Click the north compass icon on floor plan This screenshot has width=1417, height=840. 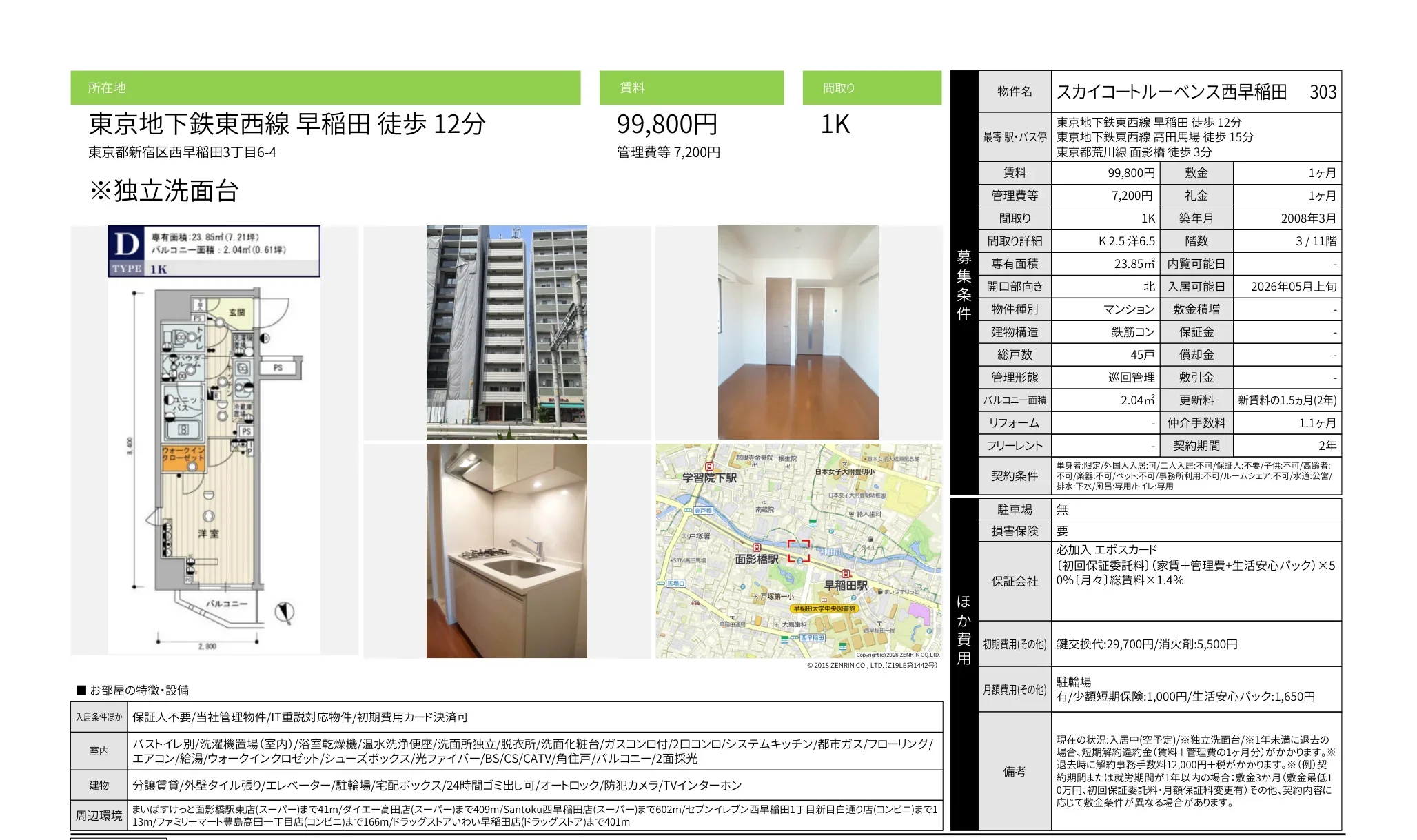click(285, 612)
